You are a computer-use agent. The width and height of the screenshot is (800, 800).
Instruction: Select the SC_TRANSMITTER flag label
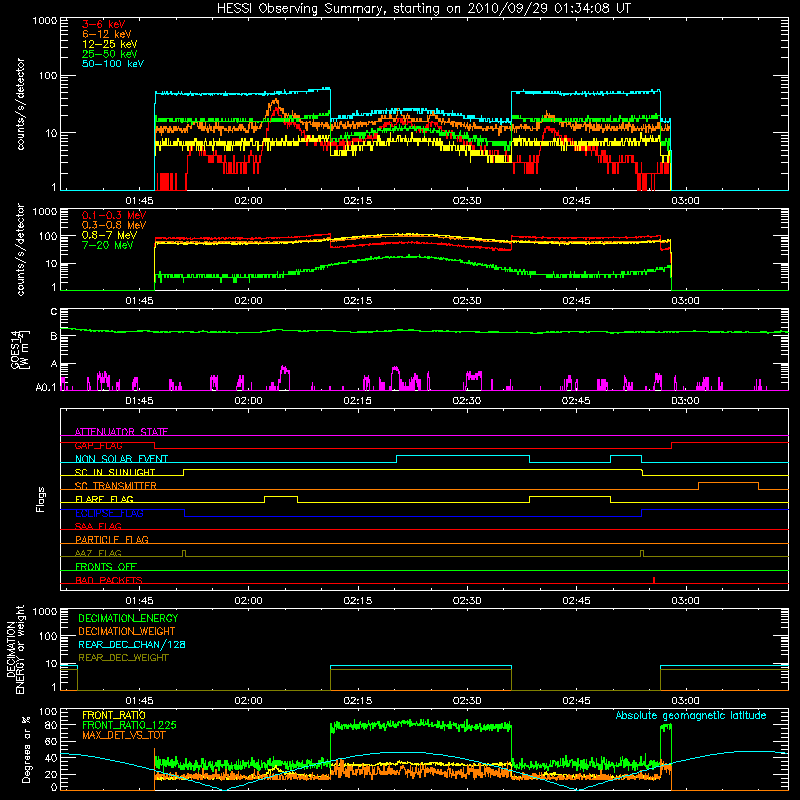click(115, 486)
